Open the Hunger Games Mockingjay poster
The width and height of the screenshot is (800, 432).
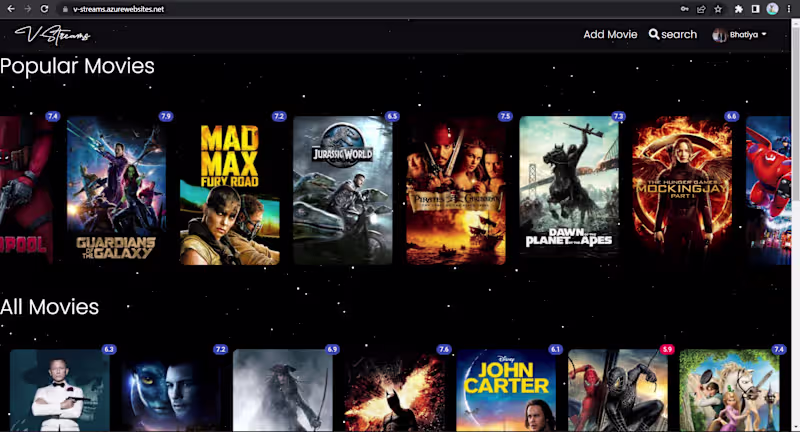(683, 190)
